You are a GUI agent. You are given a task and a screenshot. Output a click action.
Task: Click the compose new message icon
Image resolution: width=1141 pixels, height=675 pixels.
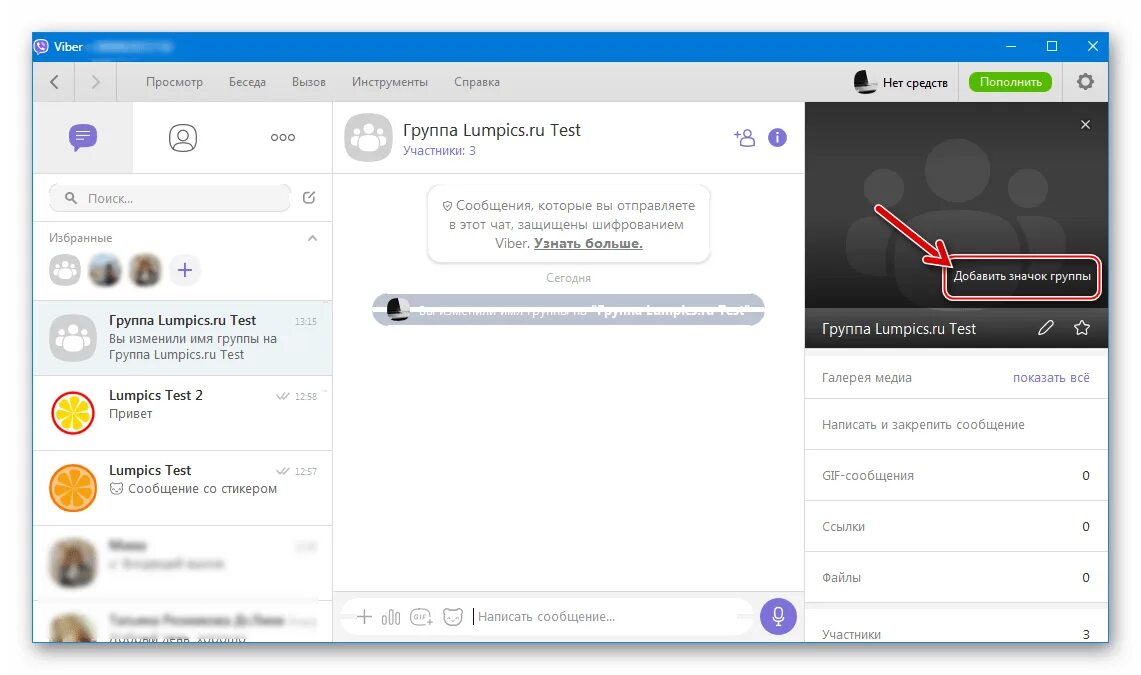(309, 198)
